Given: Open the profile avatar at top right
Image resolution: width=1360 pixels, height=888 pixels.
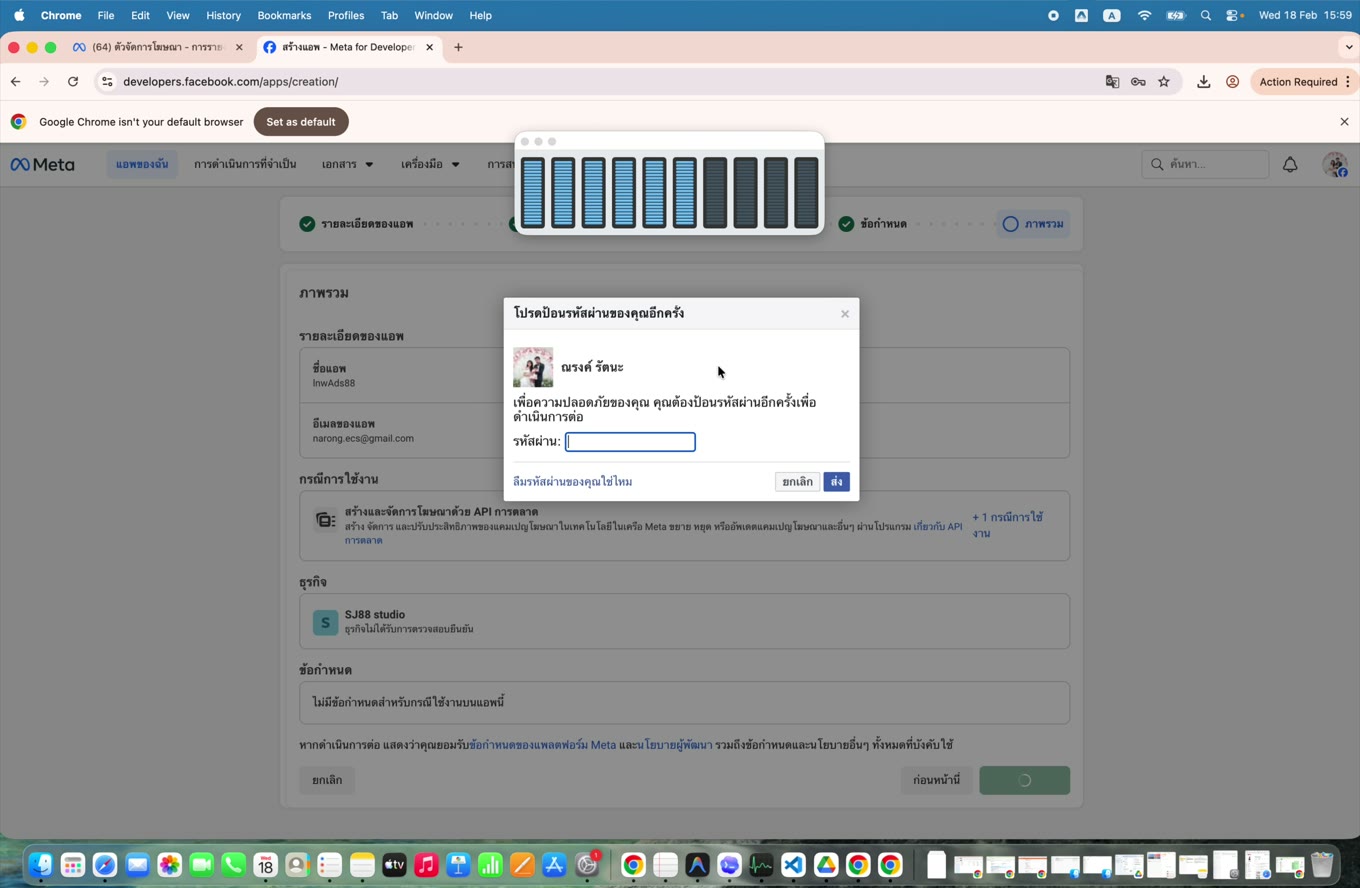Looking at the screenshot, I should point(1335,165).
